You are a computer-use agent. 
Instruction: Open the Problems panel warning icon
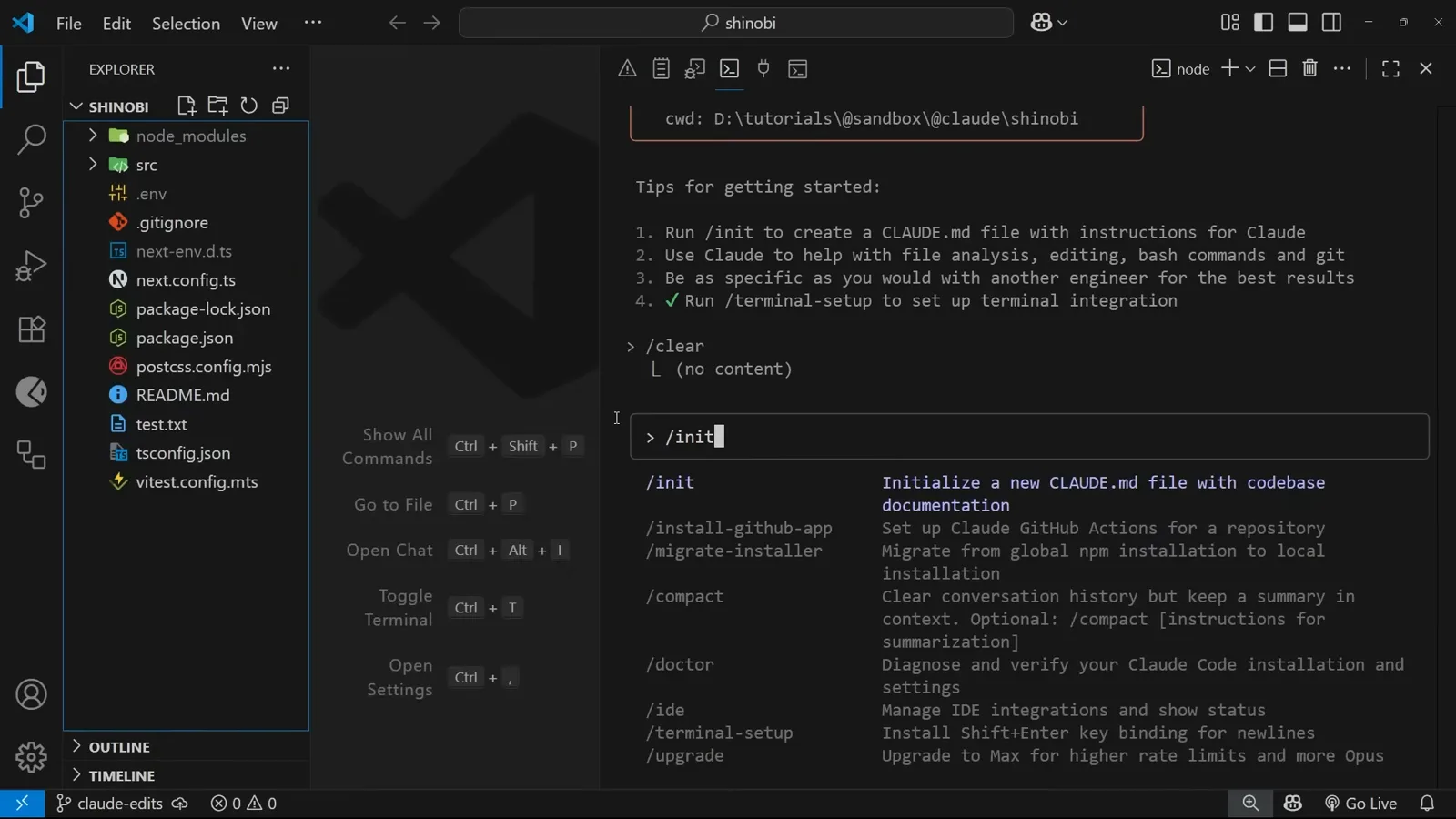(x=627, y=69)
